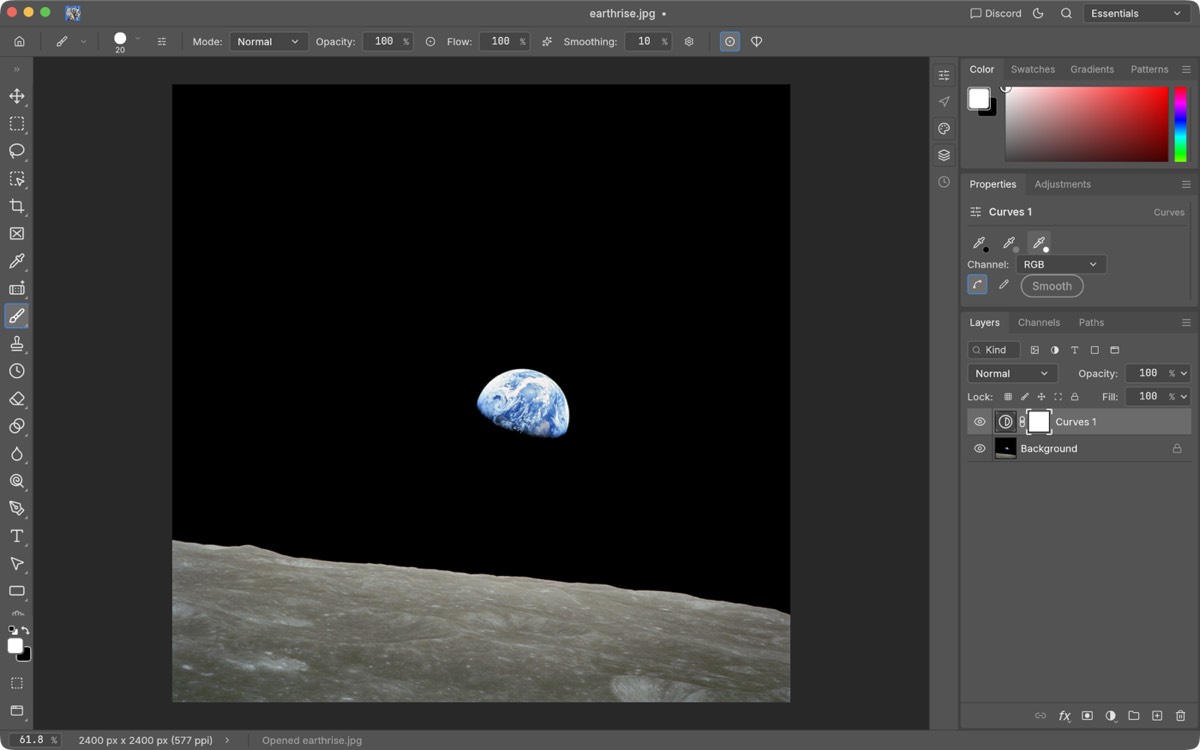
Task: Switch to the Channels tab
Action: pos(1039,322)
